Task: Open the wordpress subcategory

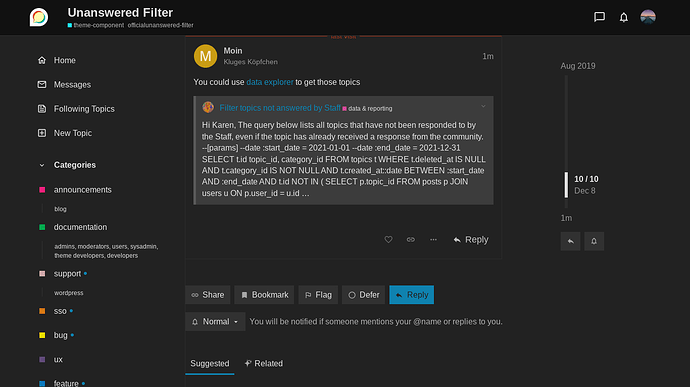Action: (69, 293)
